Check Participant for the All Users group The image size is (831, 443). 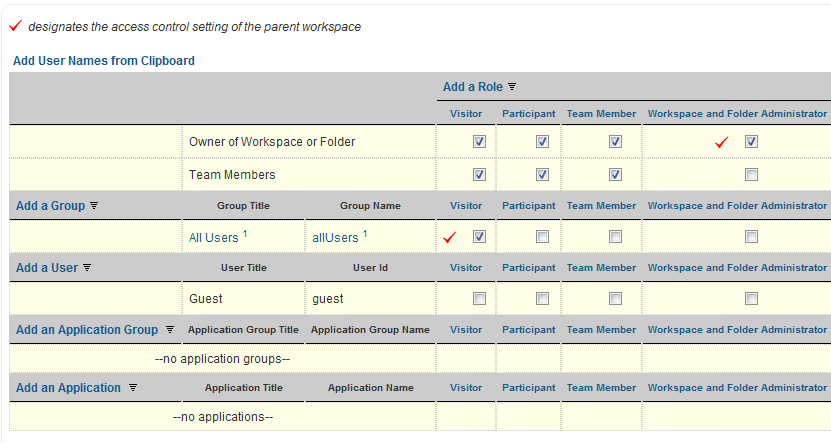(x=542, y=237)
